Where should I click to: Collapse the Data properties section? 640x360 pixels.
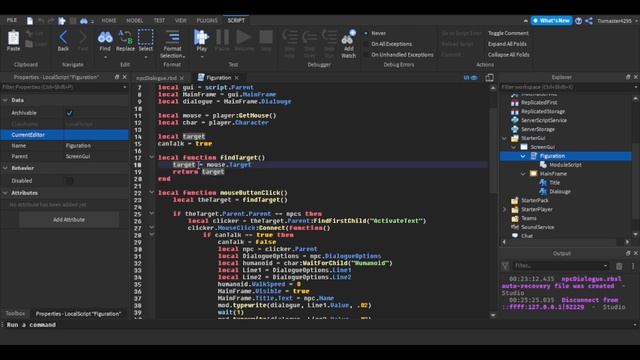[x=5, y=100]
